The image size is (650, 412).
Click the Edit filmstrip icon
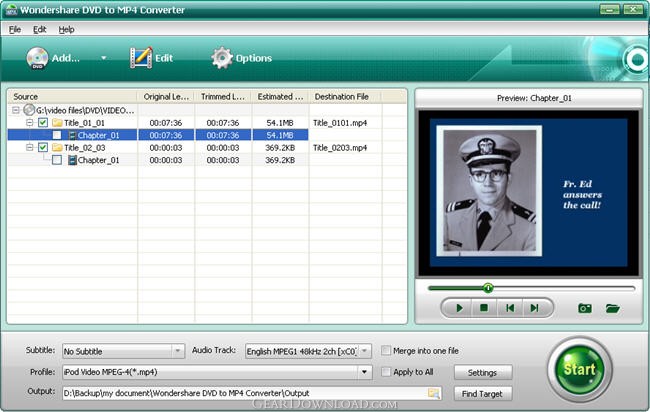[x=141, y=58]
